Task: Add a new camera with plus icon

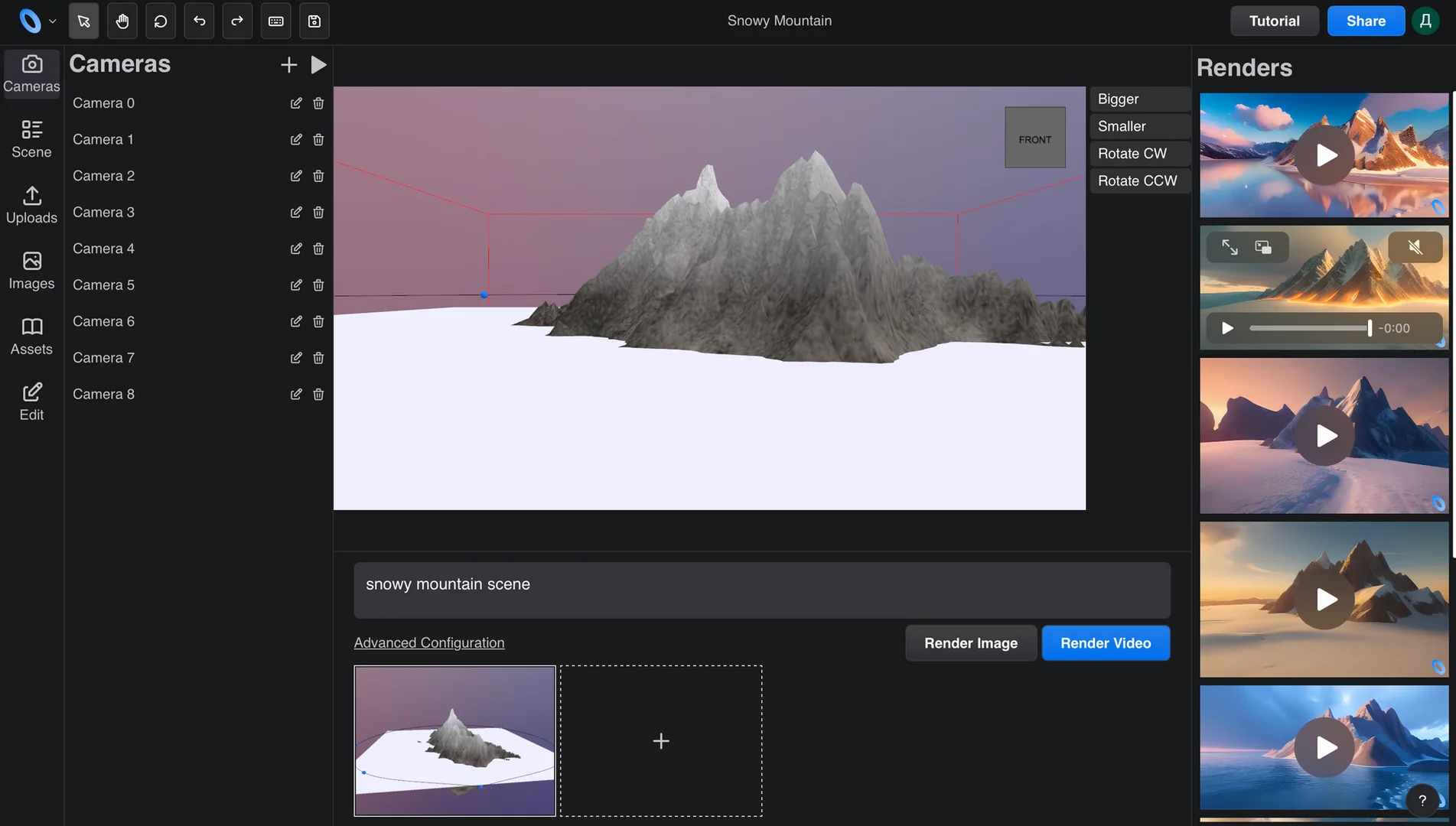Action: tap(288, 65)
